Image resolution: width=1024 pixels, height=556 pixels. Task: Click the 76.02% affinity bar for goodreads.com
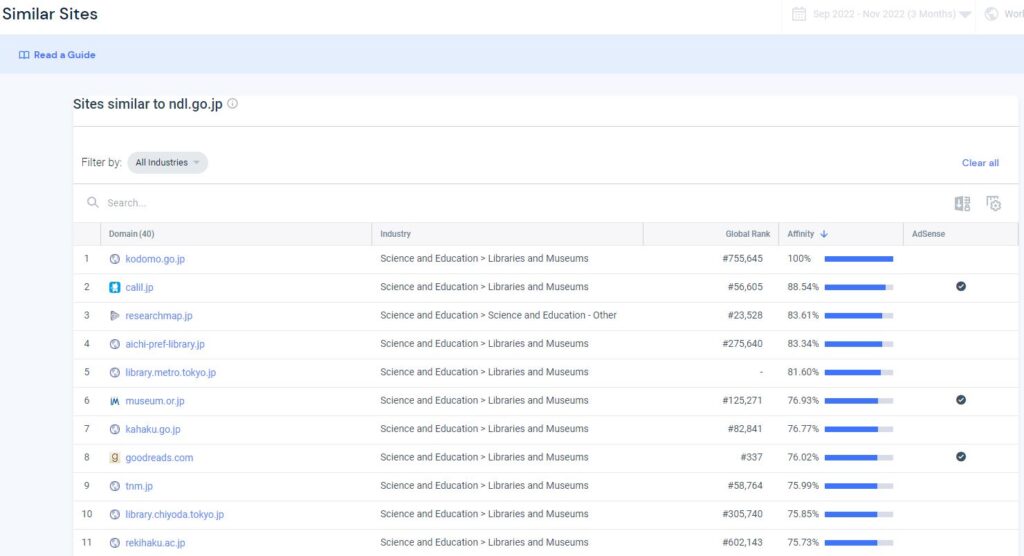click(858, 457)
